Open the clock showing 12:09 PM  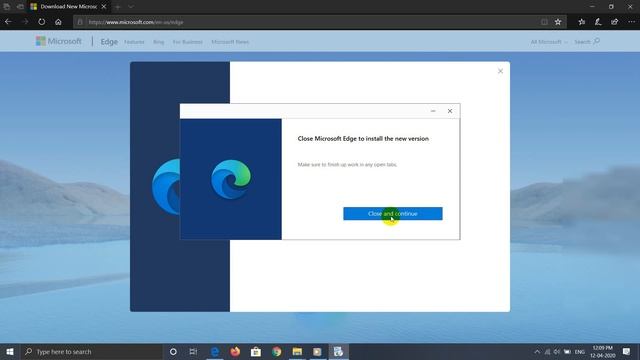(602, 352)
